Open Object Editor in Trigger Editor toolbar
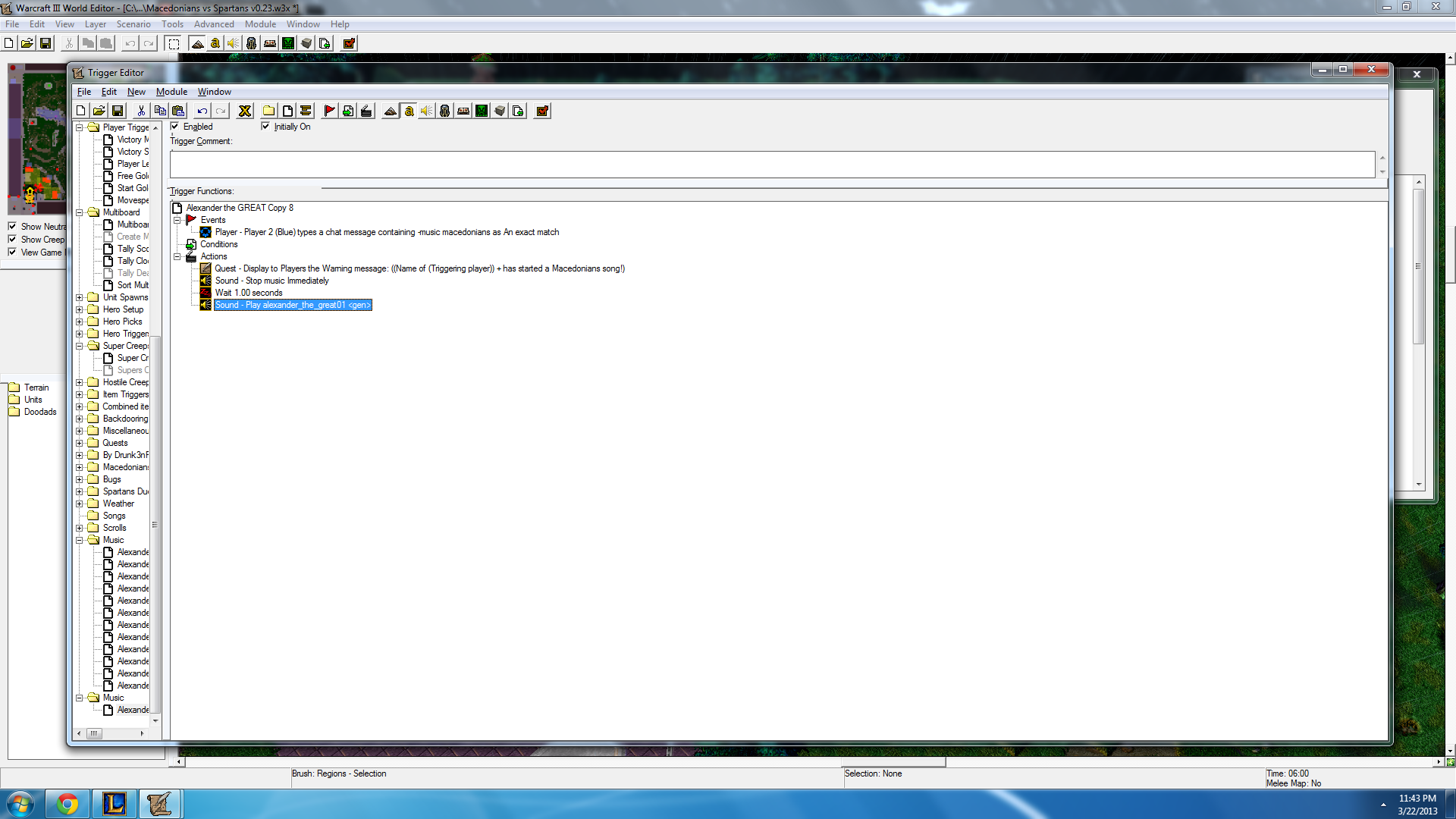1456x819 pixels. pyautogui.click(x=445, y=111)
